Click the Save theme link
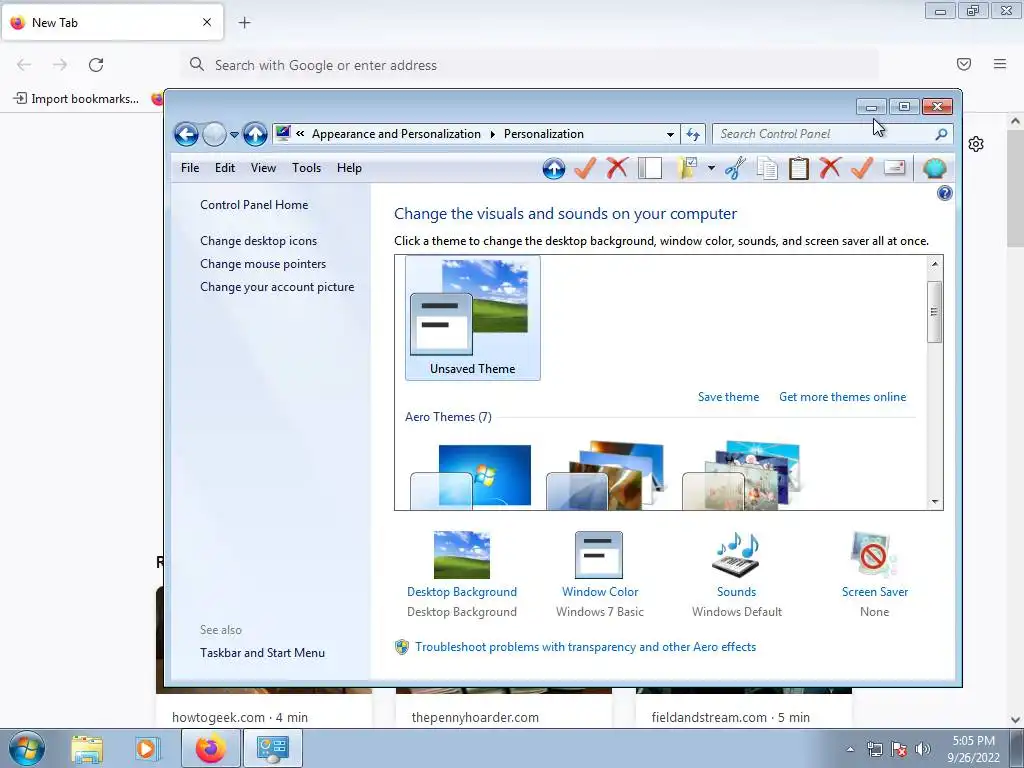1024x768 pixels. coord(728,397)
